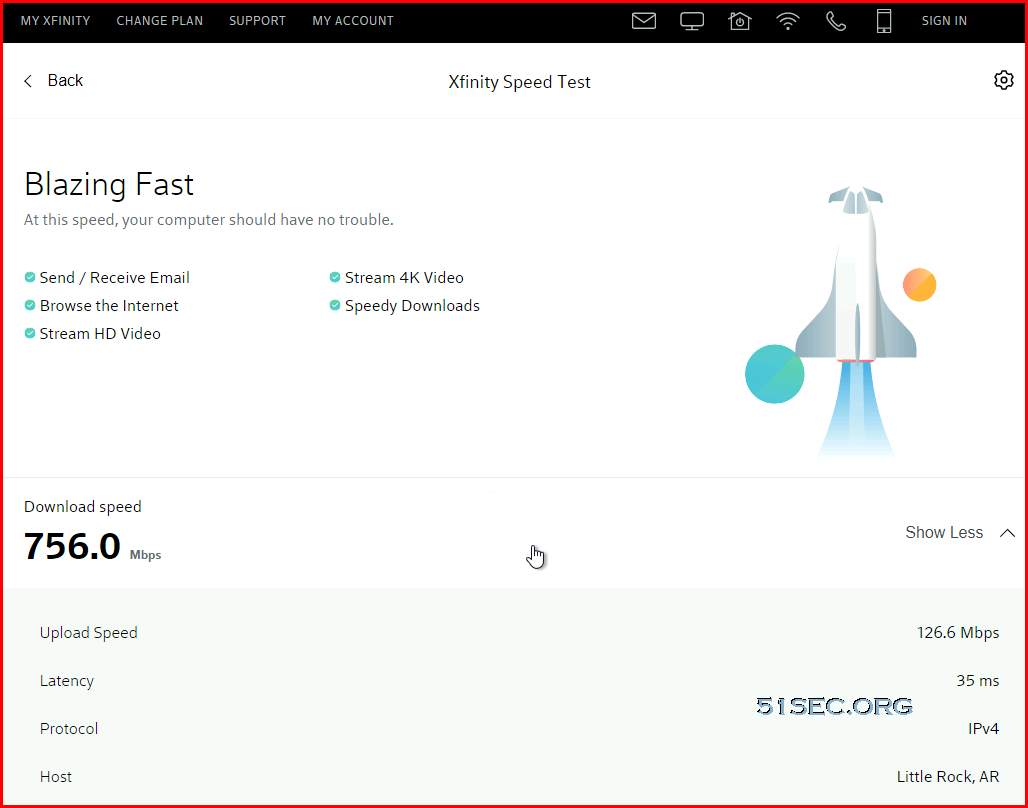Image resolution: width=1028 pixels, height=808 pixels.
Task: Click the Xfinity Speed Test title
Action: (519, 82)
